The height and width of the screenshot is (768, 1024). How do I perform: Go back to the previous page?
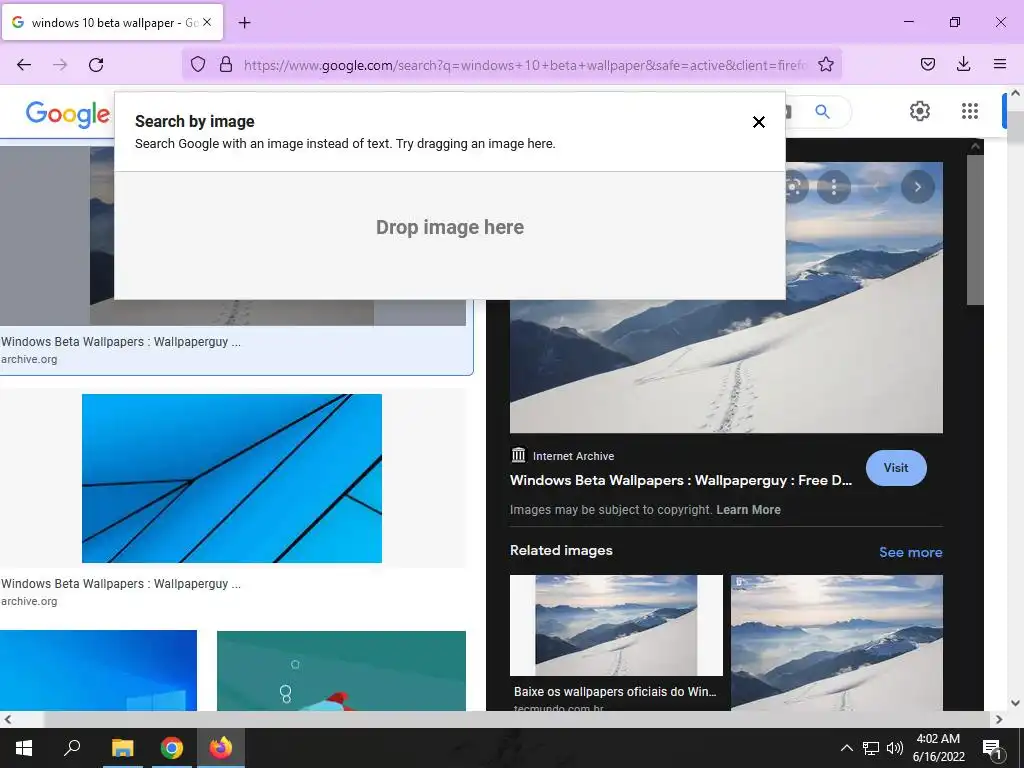24,65
